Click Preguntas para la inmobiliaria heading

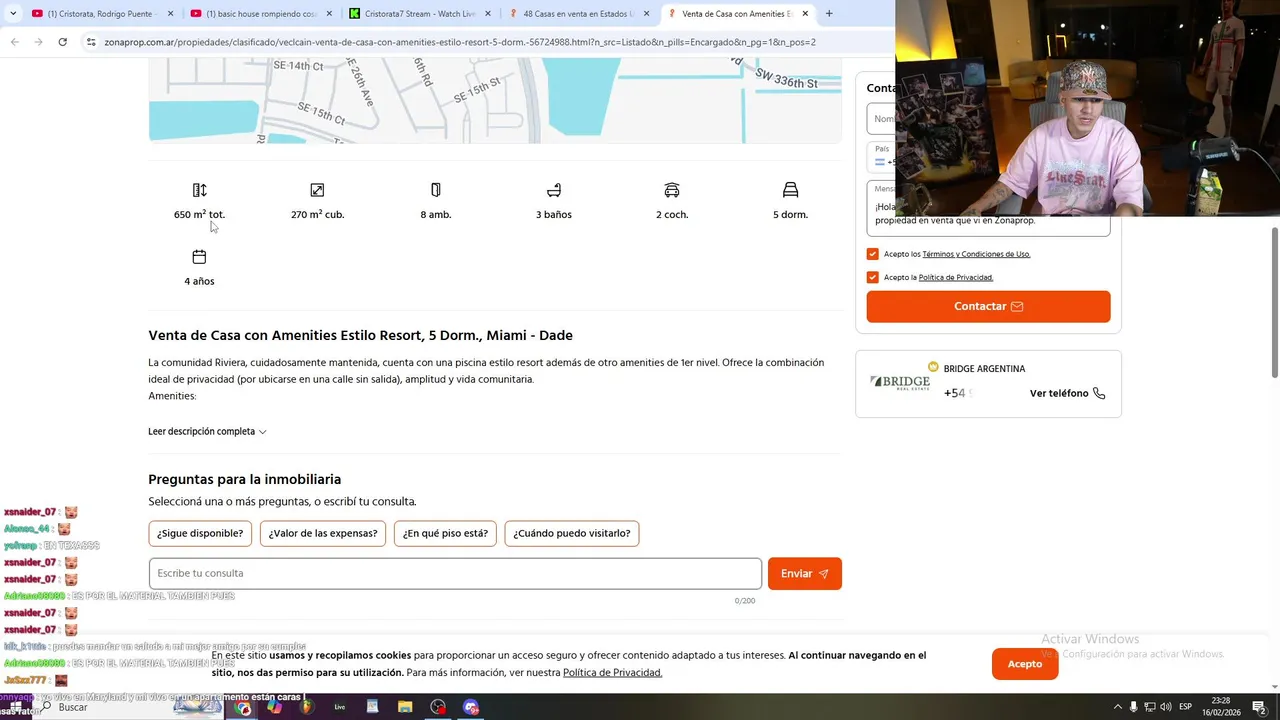click(x=245, y=480)
